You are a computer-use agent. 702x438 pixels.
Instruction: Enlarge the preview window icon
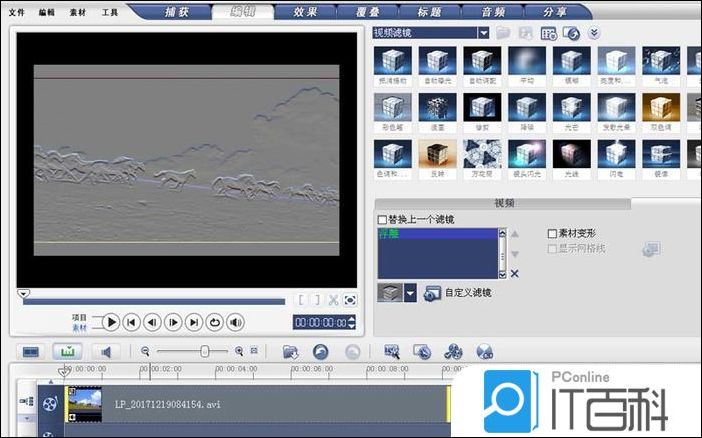tap(350, 299)
